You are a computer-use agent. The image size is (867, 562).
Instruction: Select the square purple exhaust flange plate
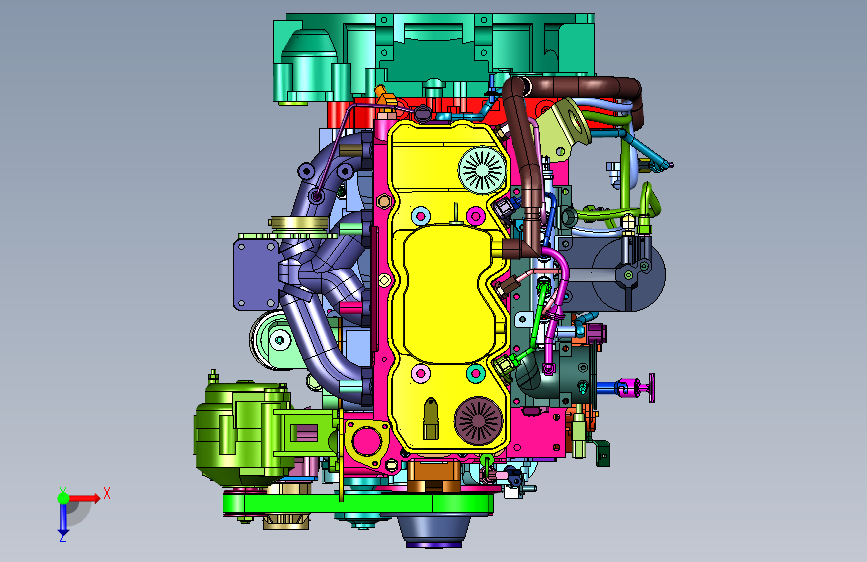(x=255, y=274)
